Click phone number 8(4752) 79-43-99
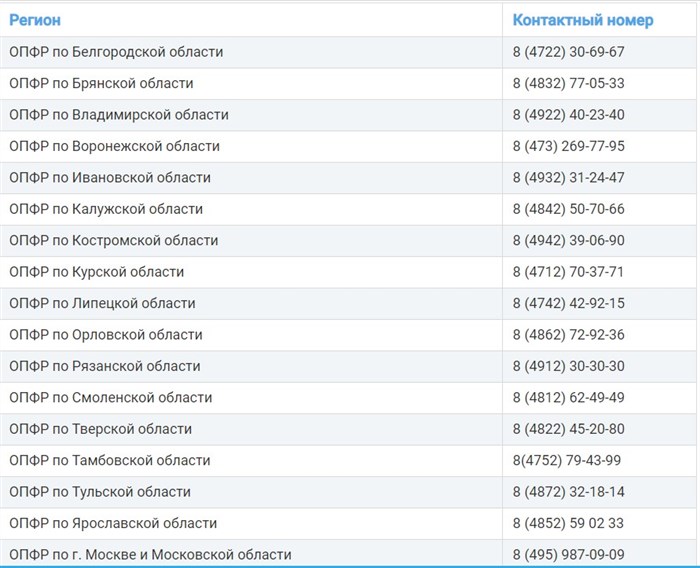 point(567,460)
